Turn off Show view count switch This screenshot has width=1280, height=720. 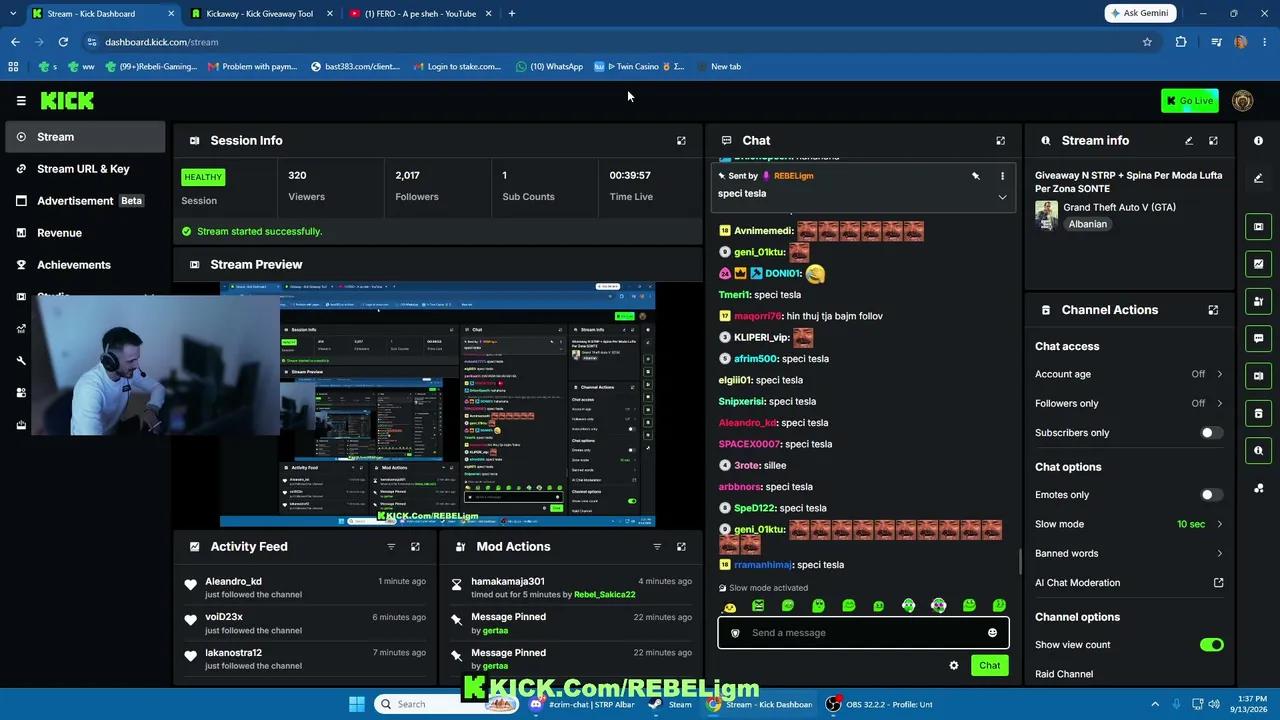1211,645
